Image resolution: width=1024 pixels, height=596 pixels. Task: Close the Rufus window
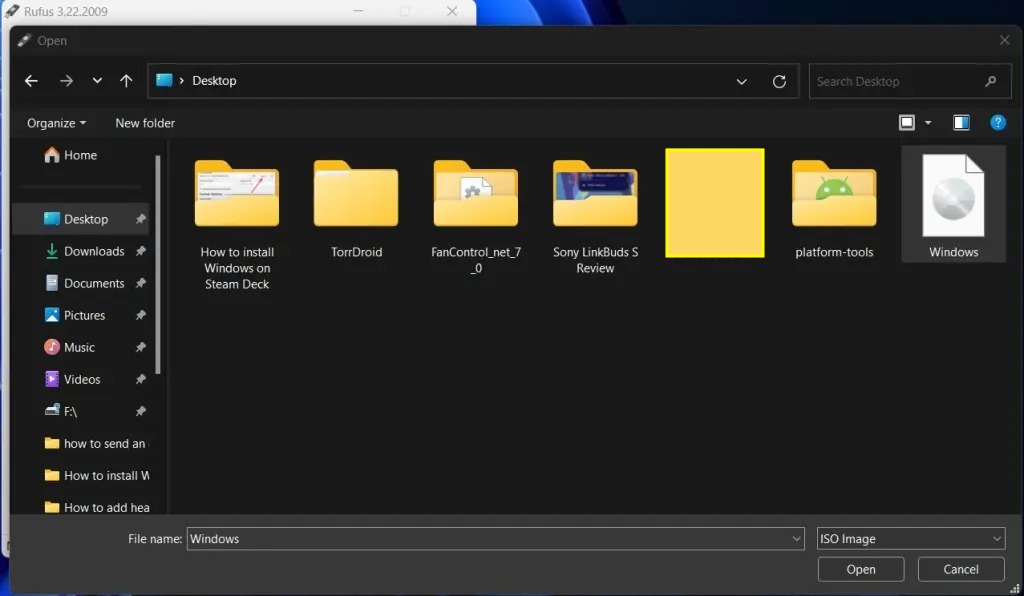pyautogui.click(x=452, y=11)
